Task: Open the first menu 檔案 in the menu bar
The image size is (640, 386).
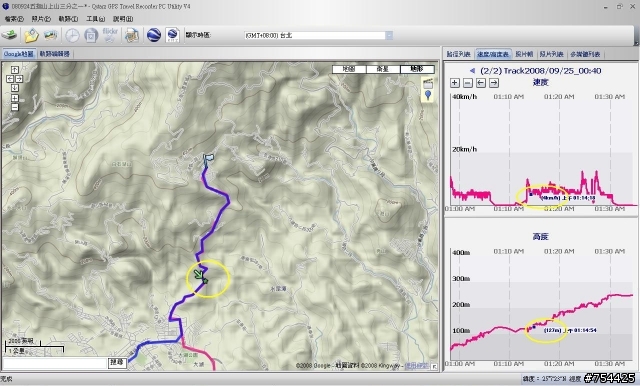Action: (14, 19)
